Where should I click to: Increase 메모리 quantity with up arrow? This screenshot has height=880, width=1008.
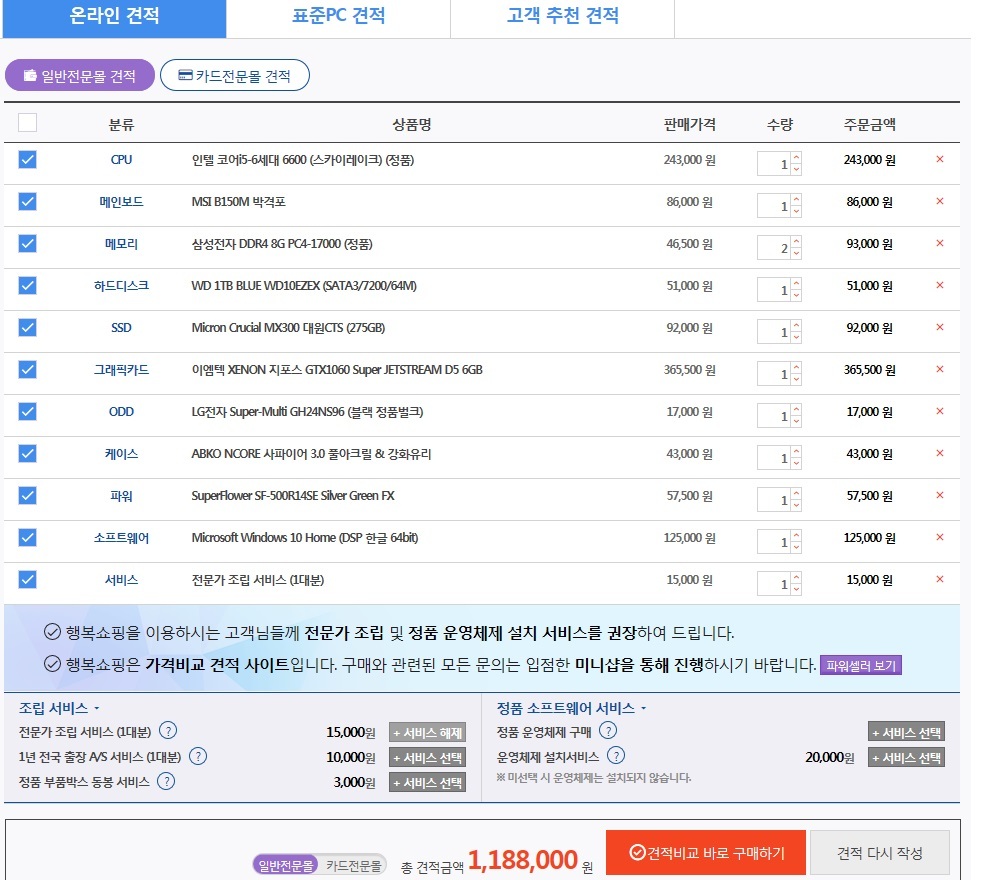pyautogui.click(x=796, y=238)
